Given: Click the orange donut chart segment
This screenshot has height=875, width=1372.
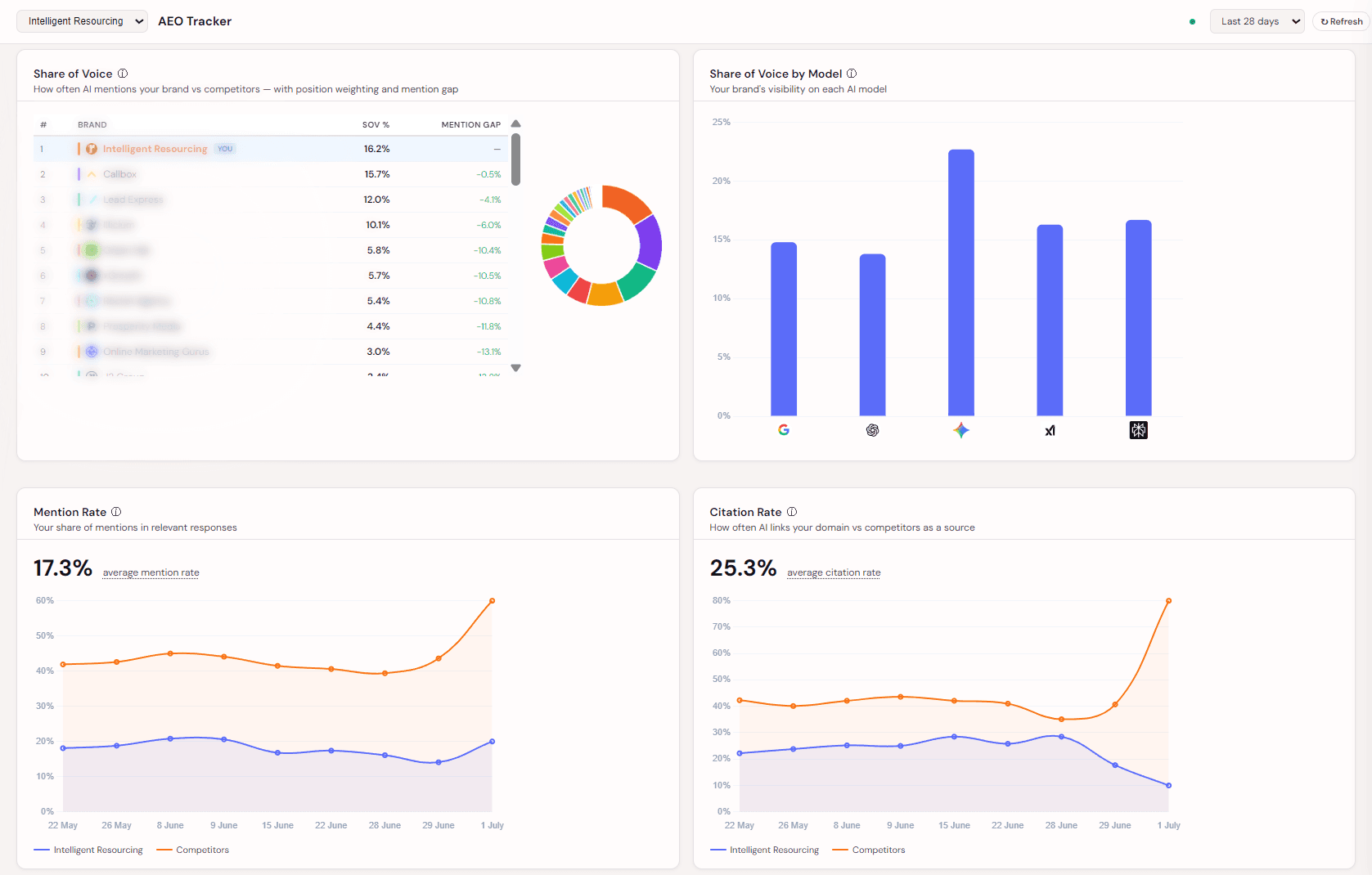Looking at the screenshot, I should [x=626, y=202].
